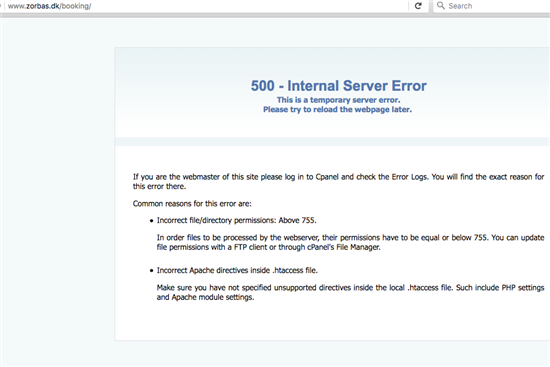The width and height of the screenshot is (550, 367).
Task: Click 'Incorrect Apache directives inside .htaccess file.' text
Action: (237, 271)
